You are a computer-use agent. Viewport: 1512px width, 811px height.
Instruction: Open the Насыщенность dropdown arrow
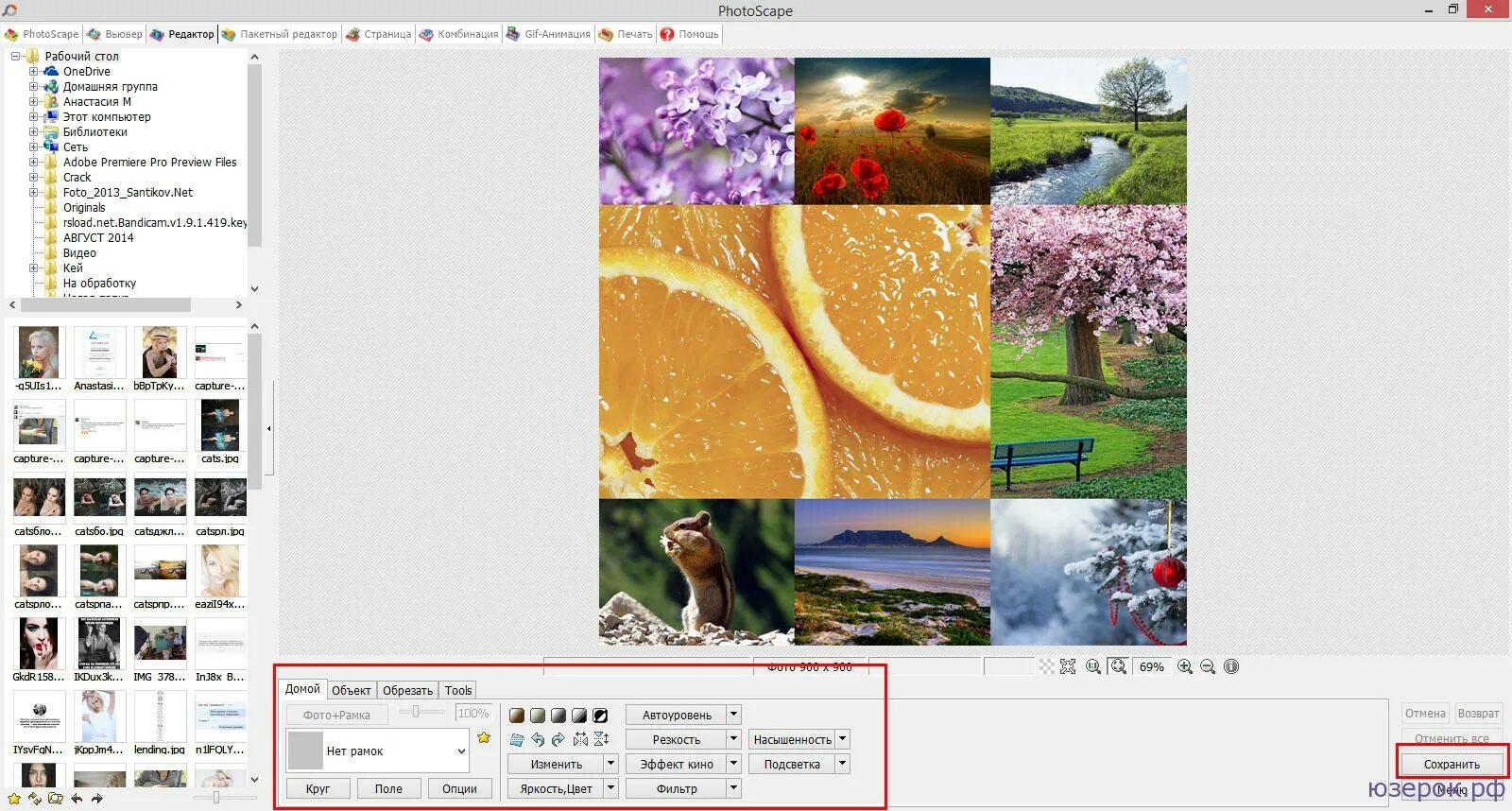pos(843,739)
